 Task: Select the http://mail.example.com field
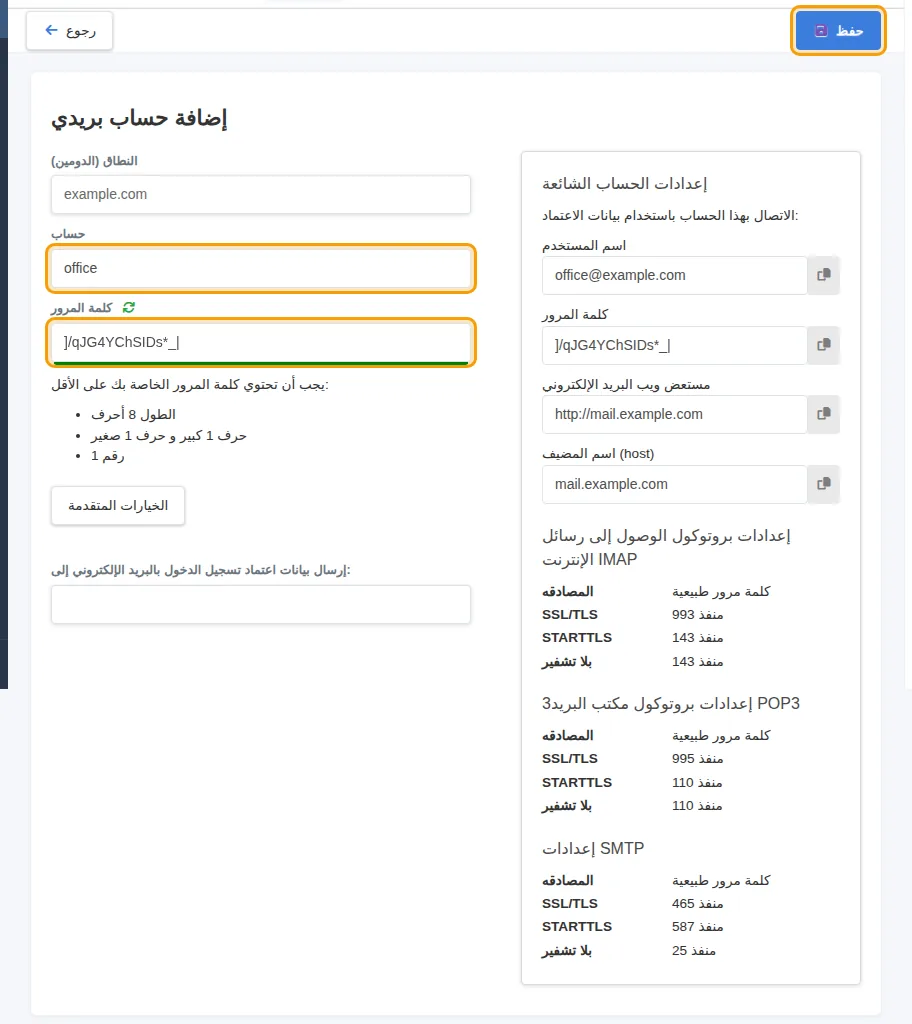click(675, 414)
